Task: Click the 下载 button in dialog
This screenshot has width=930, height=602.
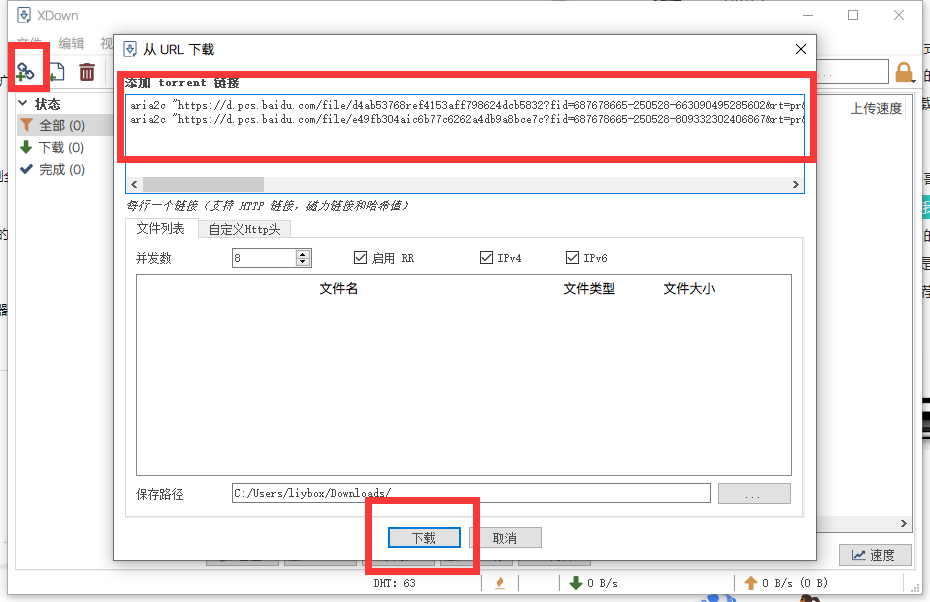Action: (x=424, y=538)
